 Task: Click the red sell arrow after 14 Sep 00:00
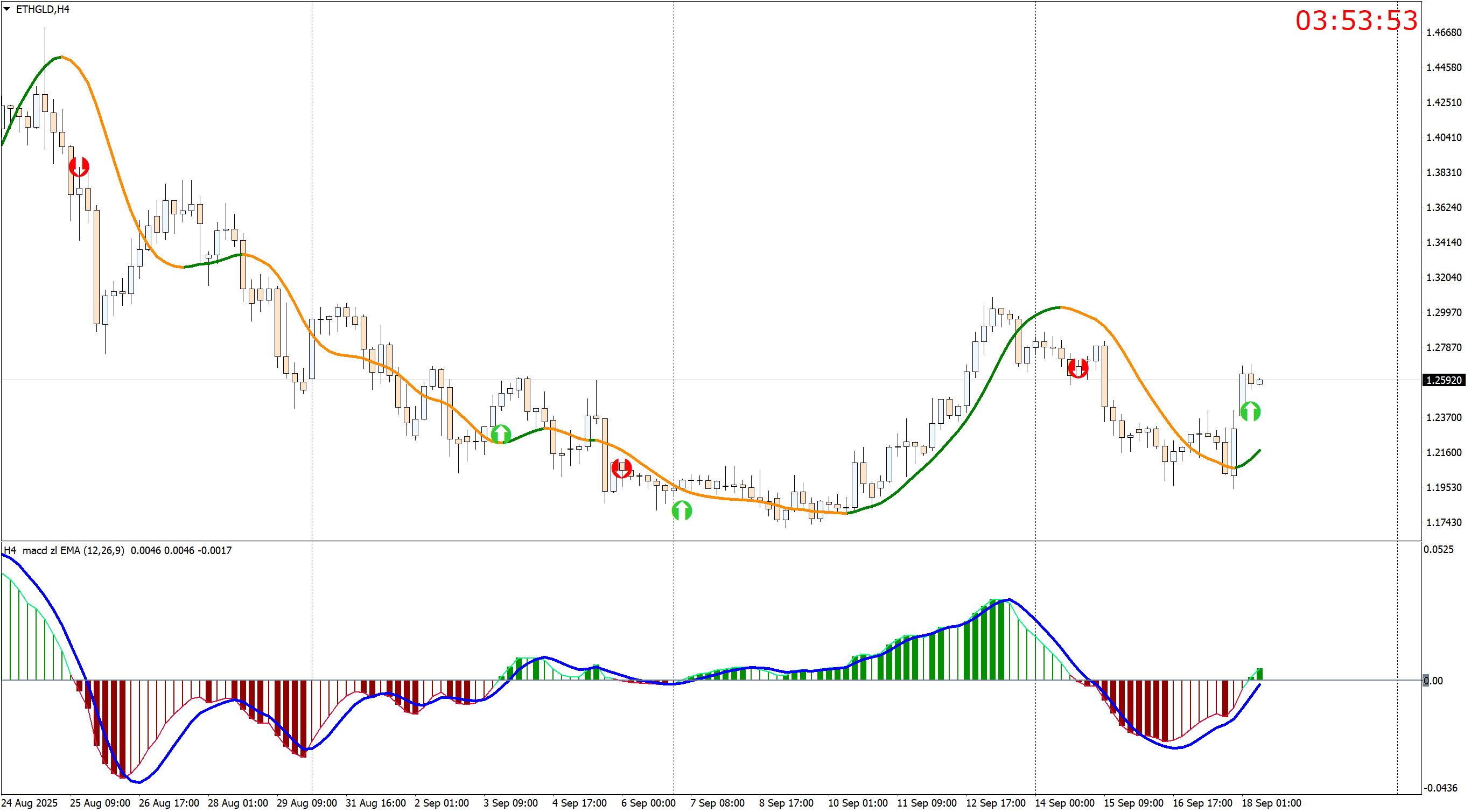[x=1077, y=368]
